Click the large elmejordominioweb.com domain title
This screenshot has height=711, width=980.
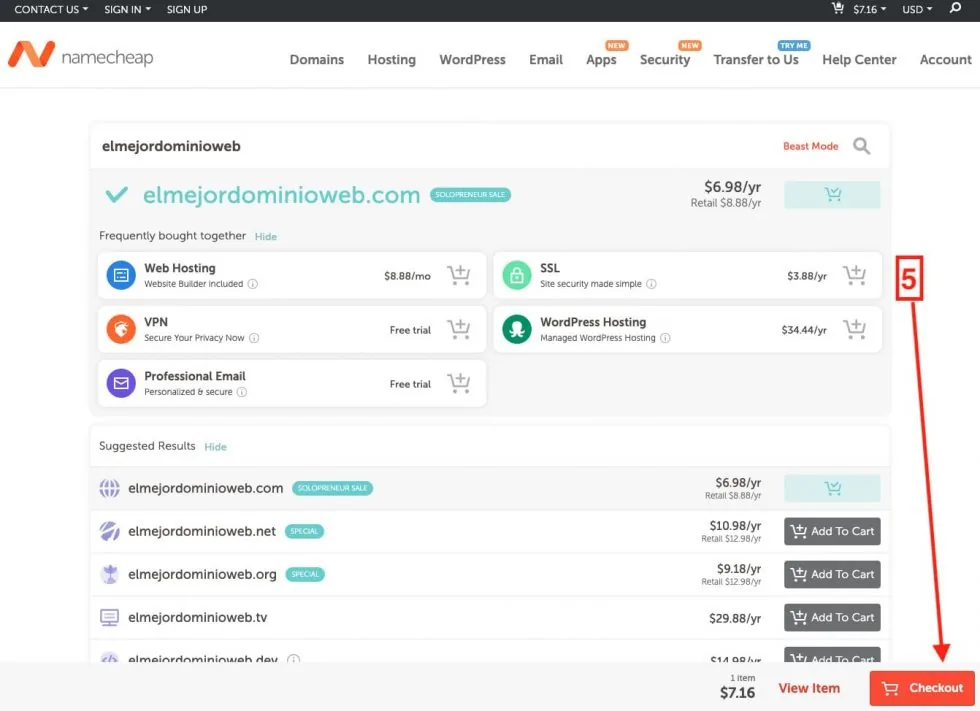pos(281,195)
